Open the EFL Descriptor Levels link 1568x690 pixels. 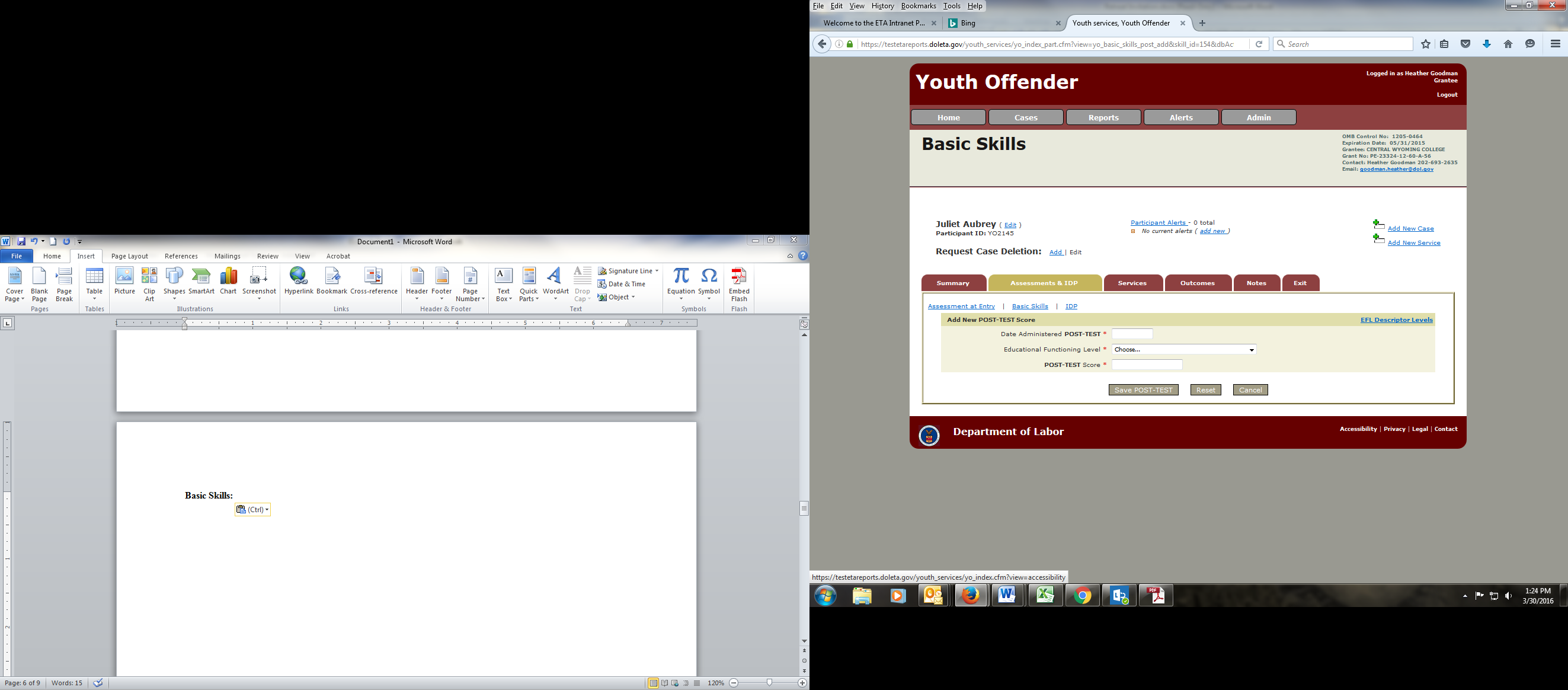pyautogui.click(x=1396, y=320)
